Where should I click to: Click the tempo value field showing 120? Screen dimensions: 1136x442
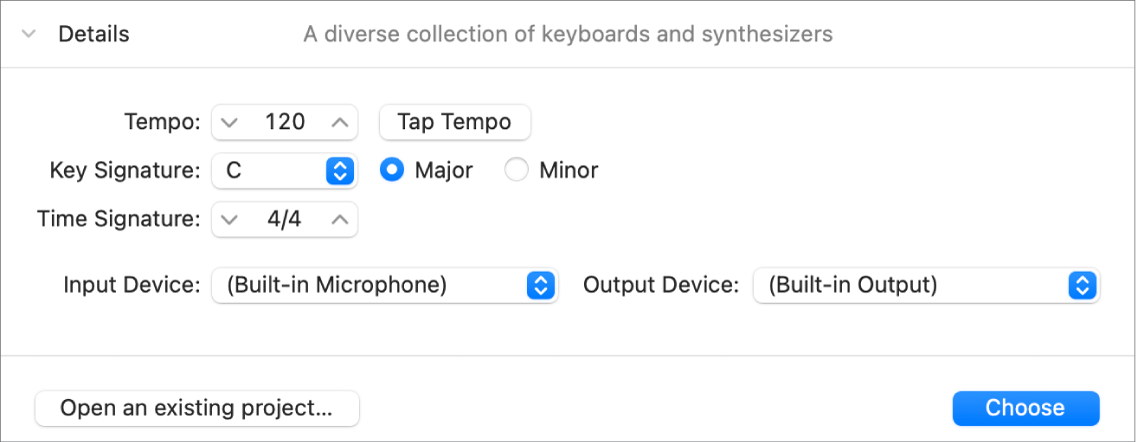[x=285, y=122]
